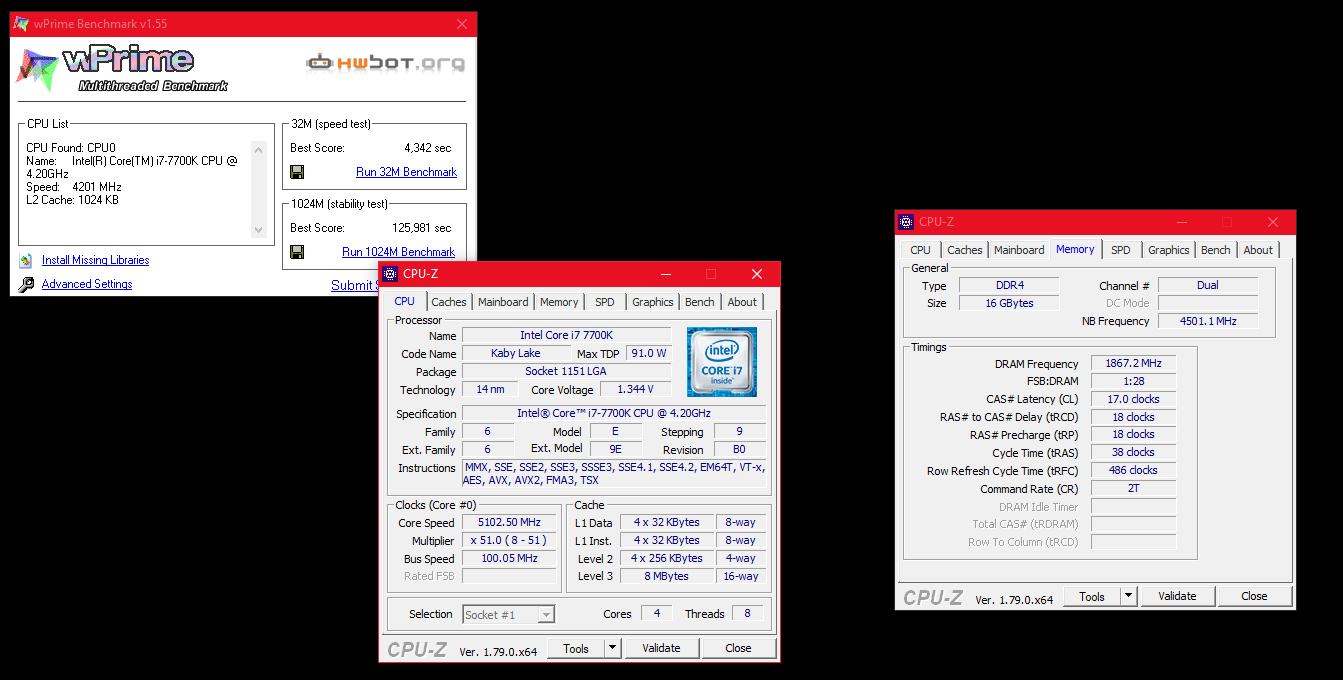The width and height of the screenshot is (1343, 680).
Task: Click the Bus Speed value 100.05 MHz
Action: point(510,559)
